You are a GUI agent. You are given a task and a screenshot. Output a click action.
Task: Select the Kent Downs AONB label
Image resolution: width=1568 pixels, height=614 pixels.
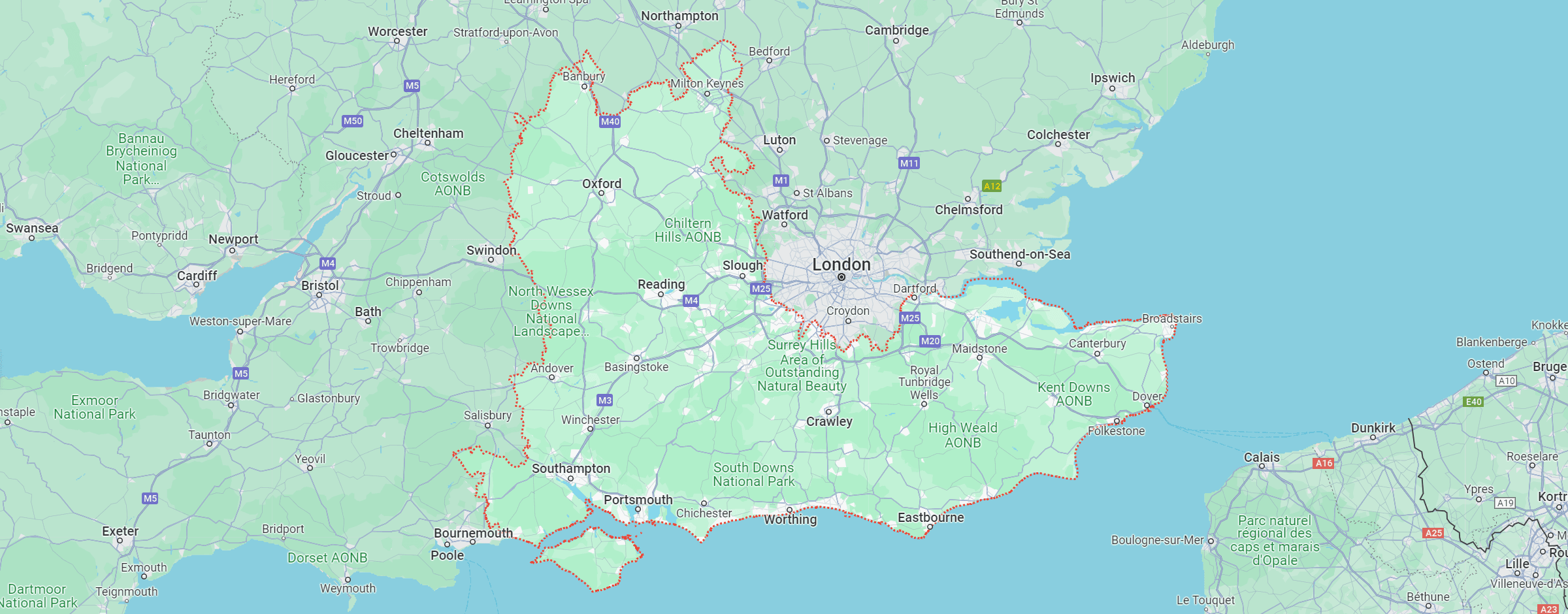pos(1074,395)
